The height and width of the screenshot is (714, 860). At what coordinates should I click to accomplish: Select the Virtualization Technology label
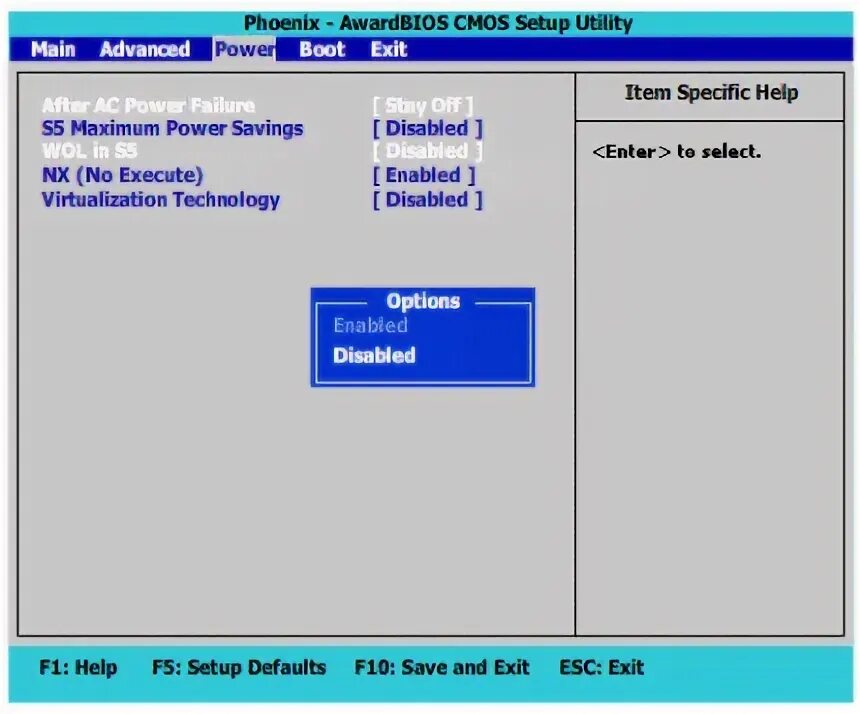161,200
